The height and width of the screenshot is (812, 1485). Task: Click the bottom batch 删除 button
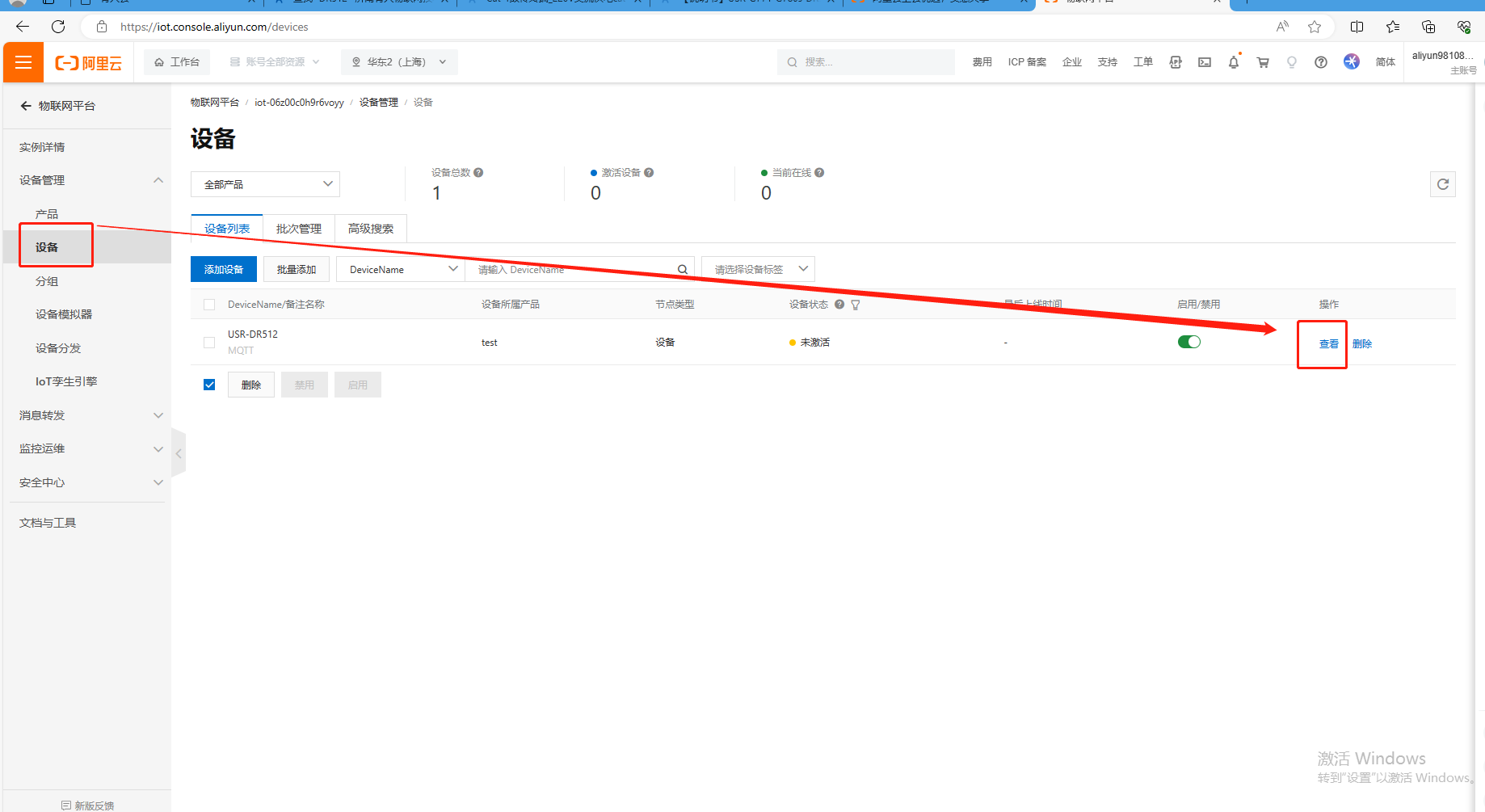(251, 385)
